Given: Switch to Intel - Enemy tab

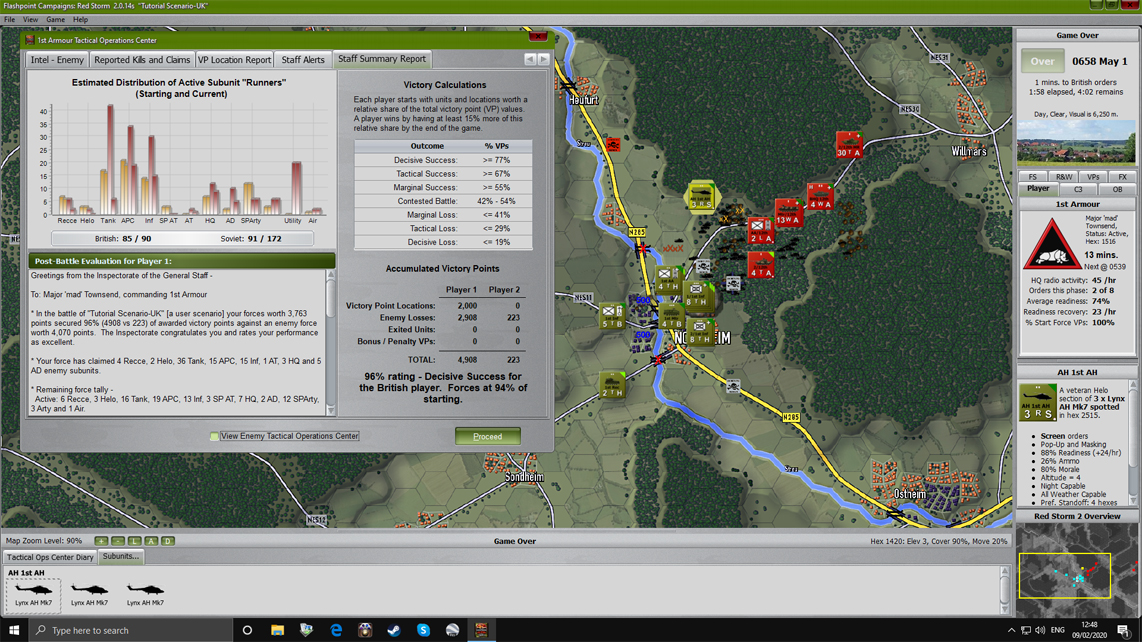Looking at the screenshot, I should pyautogui.click(x=57, y=60).
